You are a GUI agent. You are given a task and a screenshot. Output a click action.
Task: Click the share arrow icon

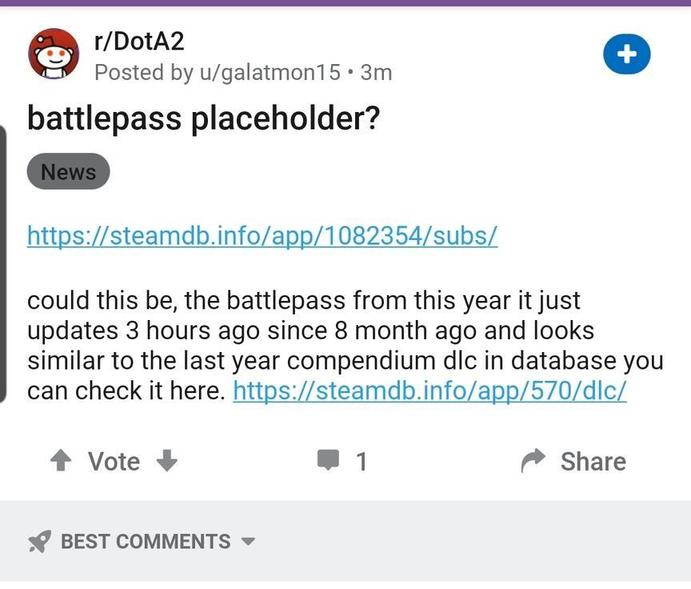pos(533,460)
